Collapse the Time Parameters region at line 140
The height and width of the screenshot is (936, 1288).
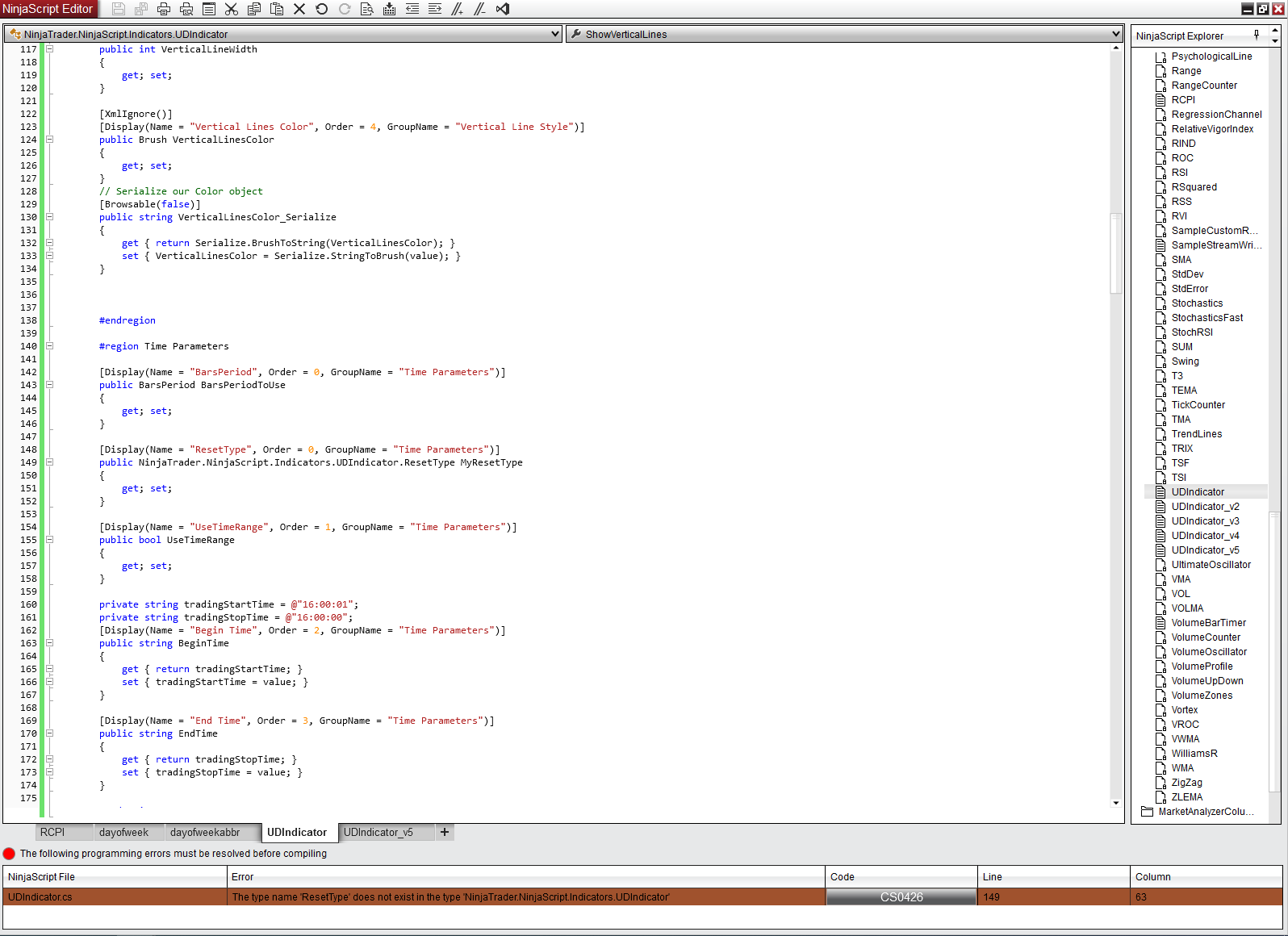click(x=50, y=346)
